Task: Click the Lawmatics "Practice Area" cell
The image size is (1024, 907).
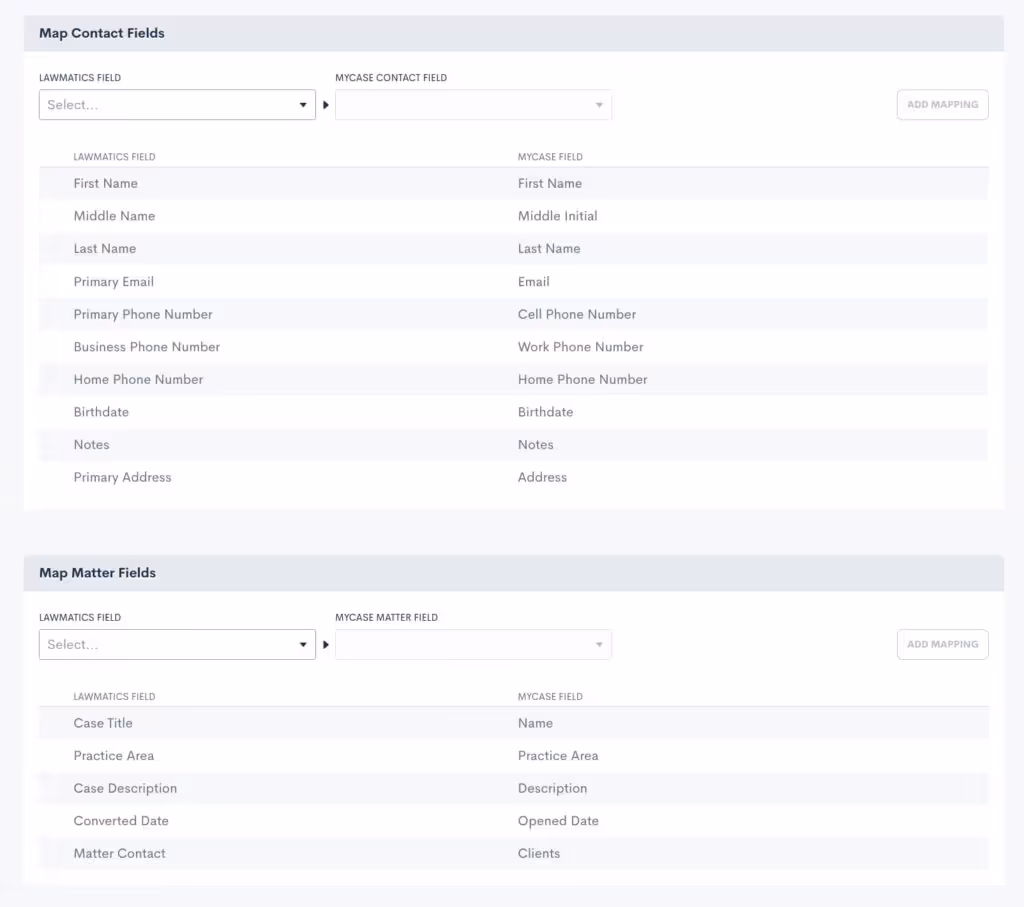Action: pyautogui.click(x=114, y=756)
